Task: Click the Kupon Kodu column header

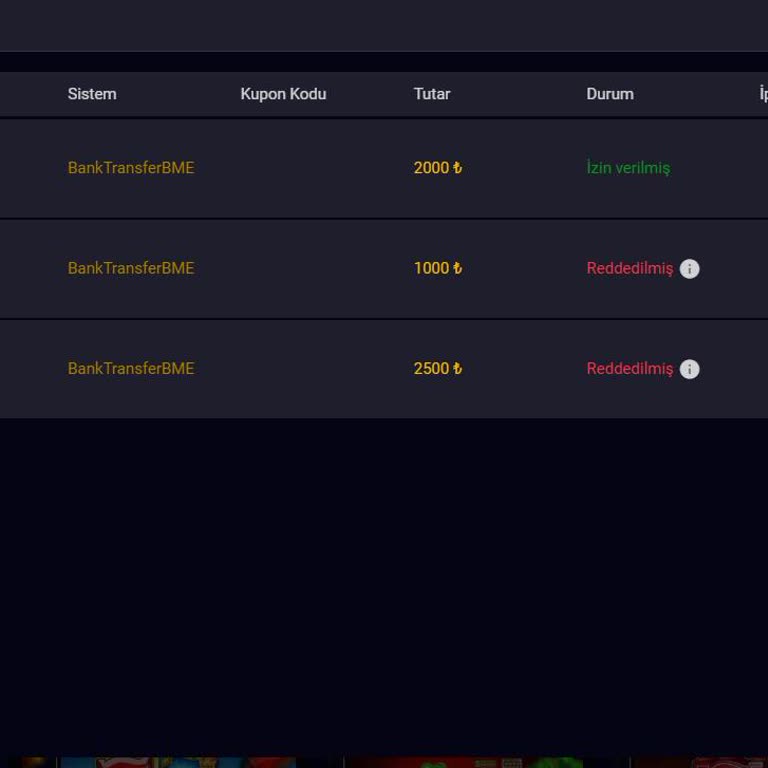Action: point(283,94)
